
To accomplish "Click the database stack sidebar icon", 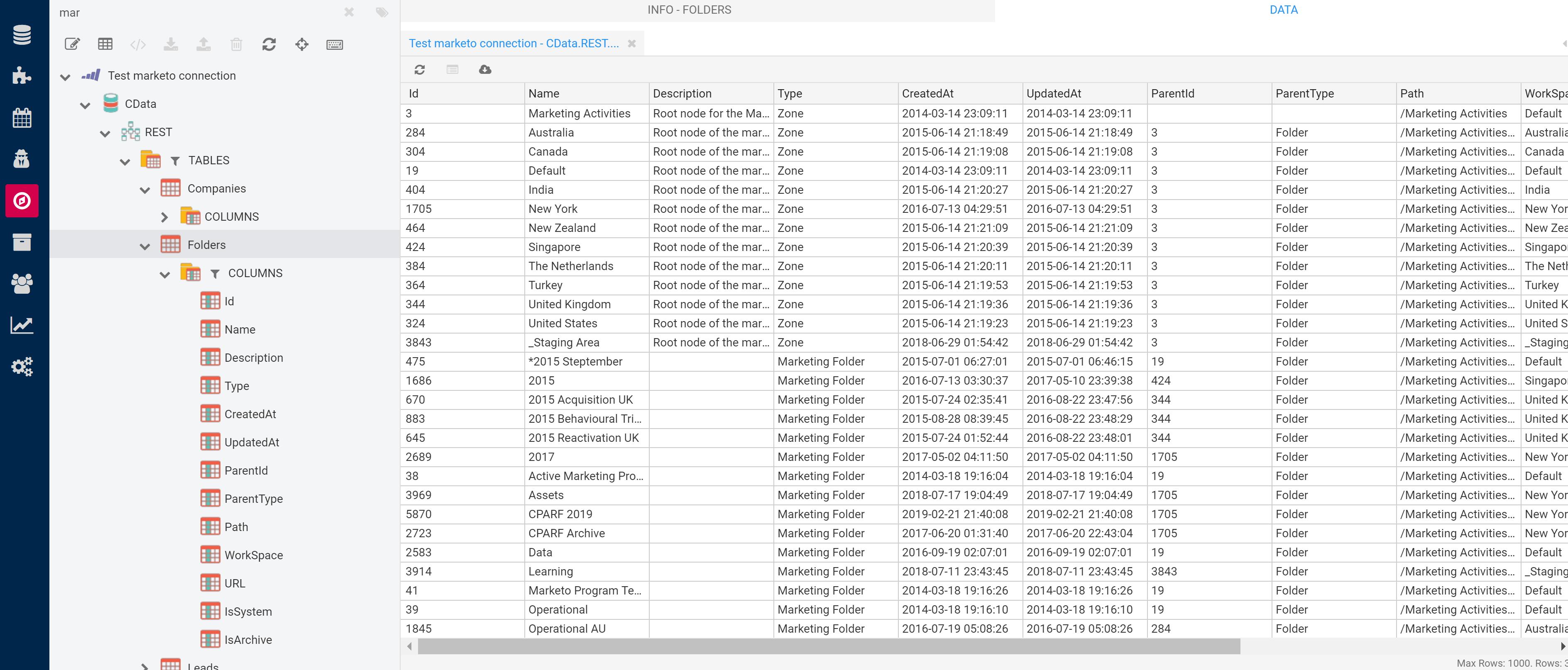I will [22, 35].
